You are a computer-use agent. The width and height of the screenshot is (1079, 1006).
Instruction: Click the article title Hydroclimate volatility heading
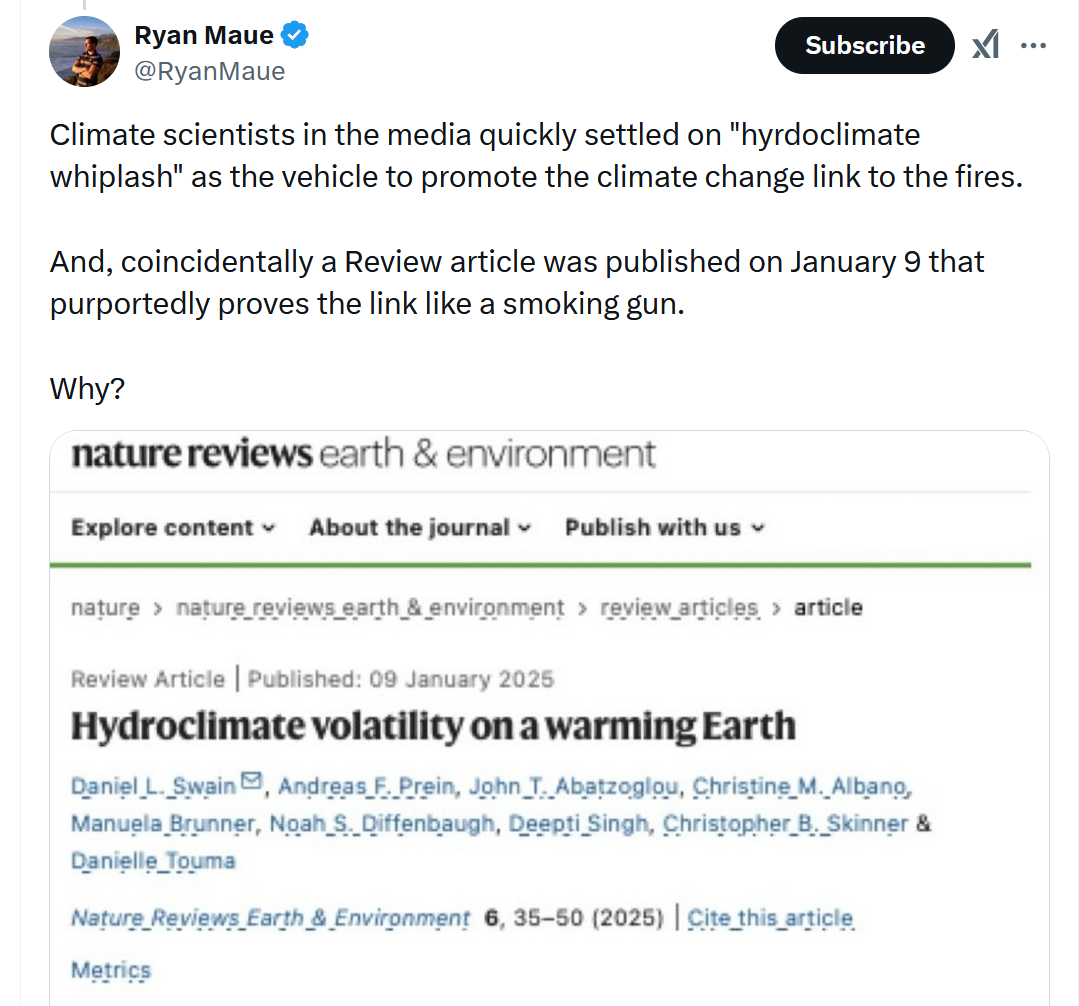tap(433, 726)
